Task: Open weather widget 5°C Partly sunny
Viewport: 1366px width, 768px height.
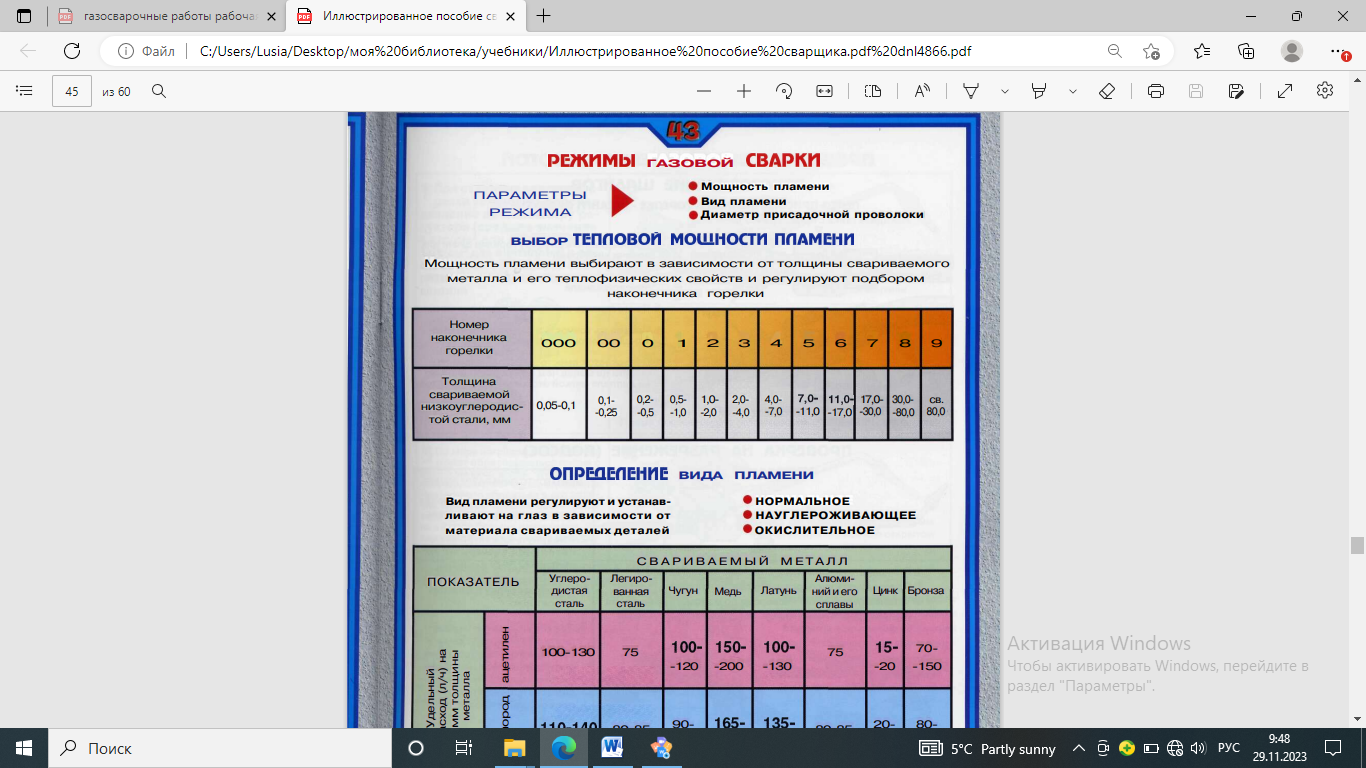Action: tap(987, 748)
